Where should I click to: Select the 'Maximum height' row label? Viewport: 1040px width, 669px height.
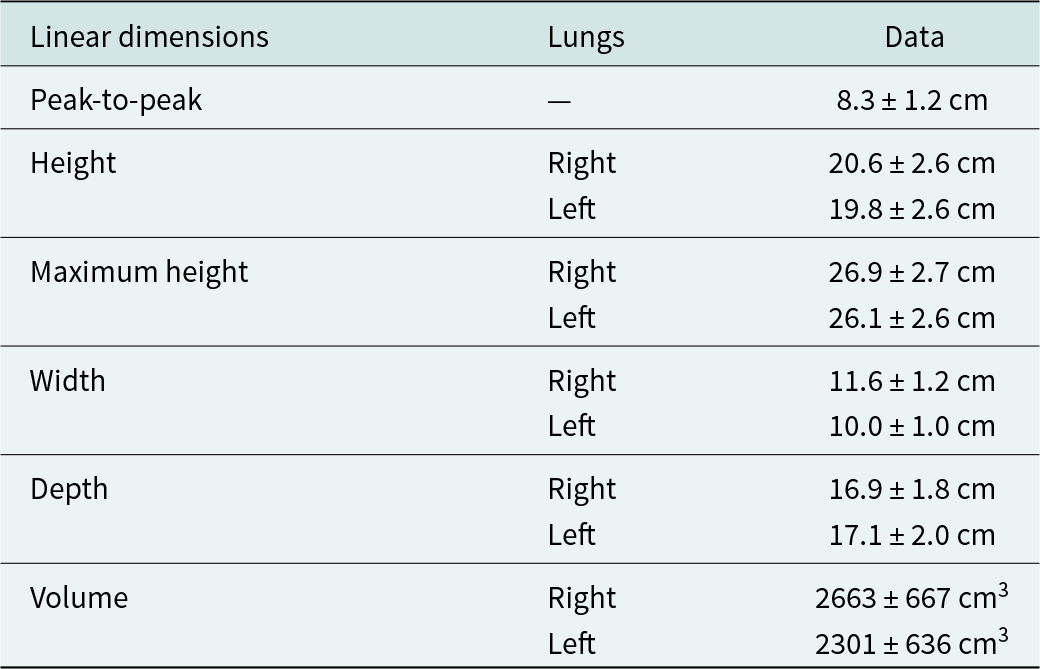pos(139,273)
